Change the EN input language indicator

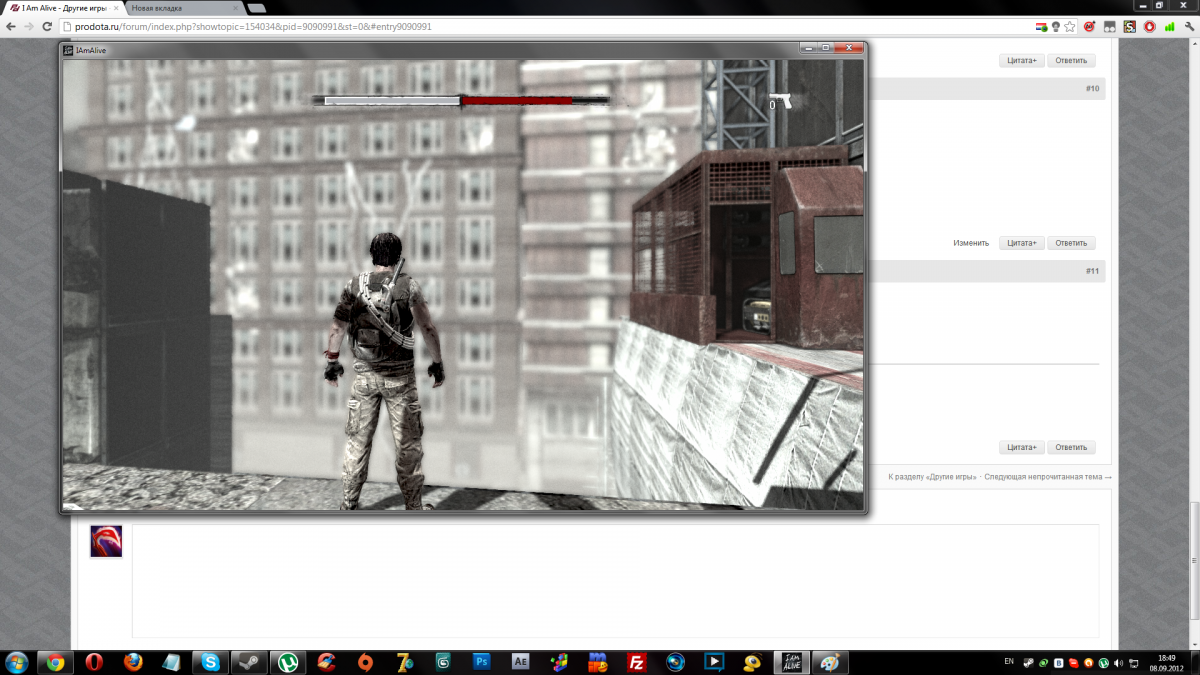coord(1009,662)
